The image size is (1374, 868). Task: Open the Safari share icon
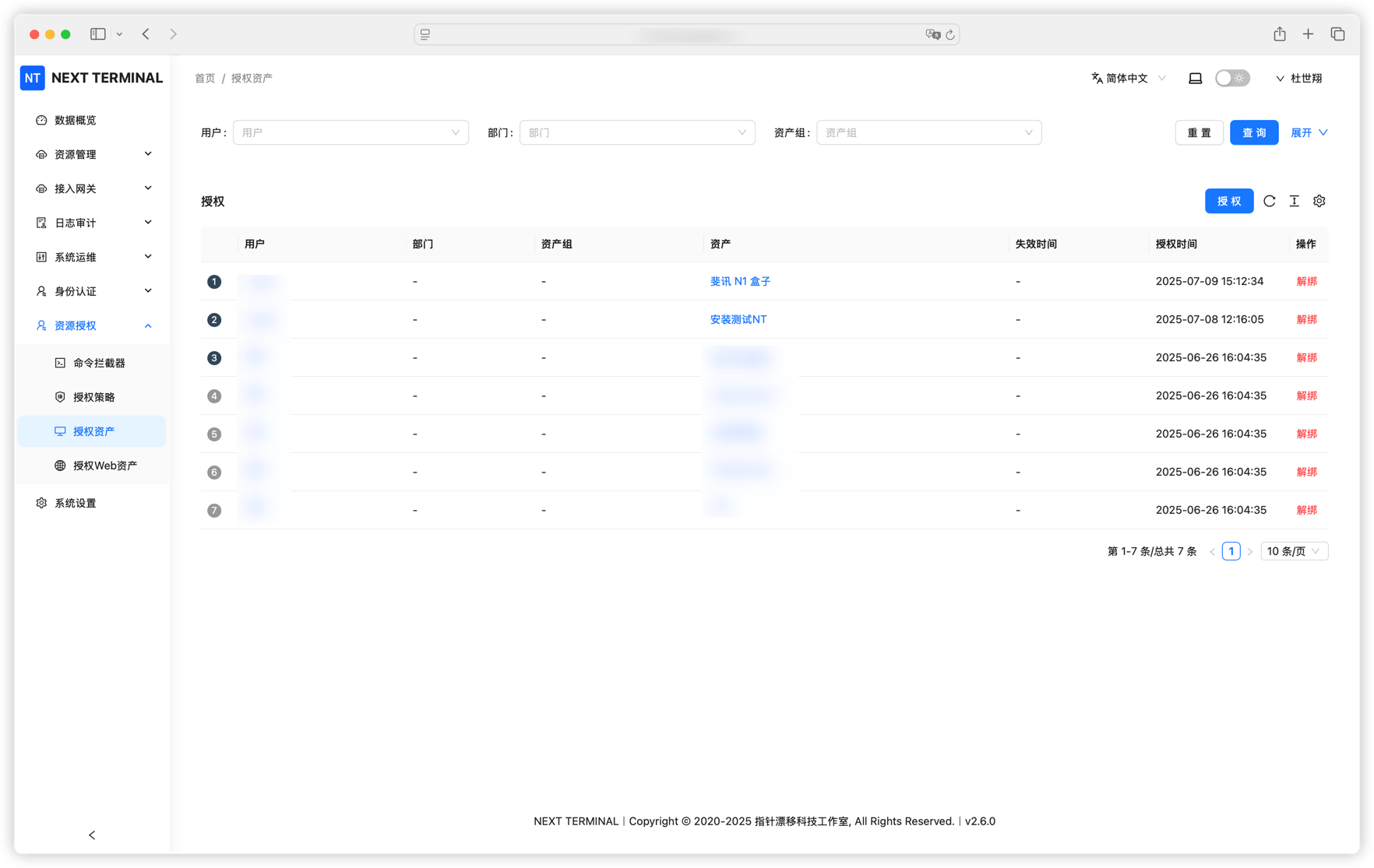1279,34
